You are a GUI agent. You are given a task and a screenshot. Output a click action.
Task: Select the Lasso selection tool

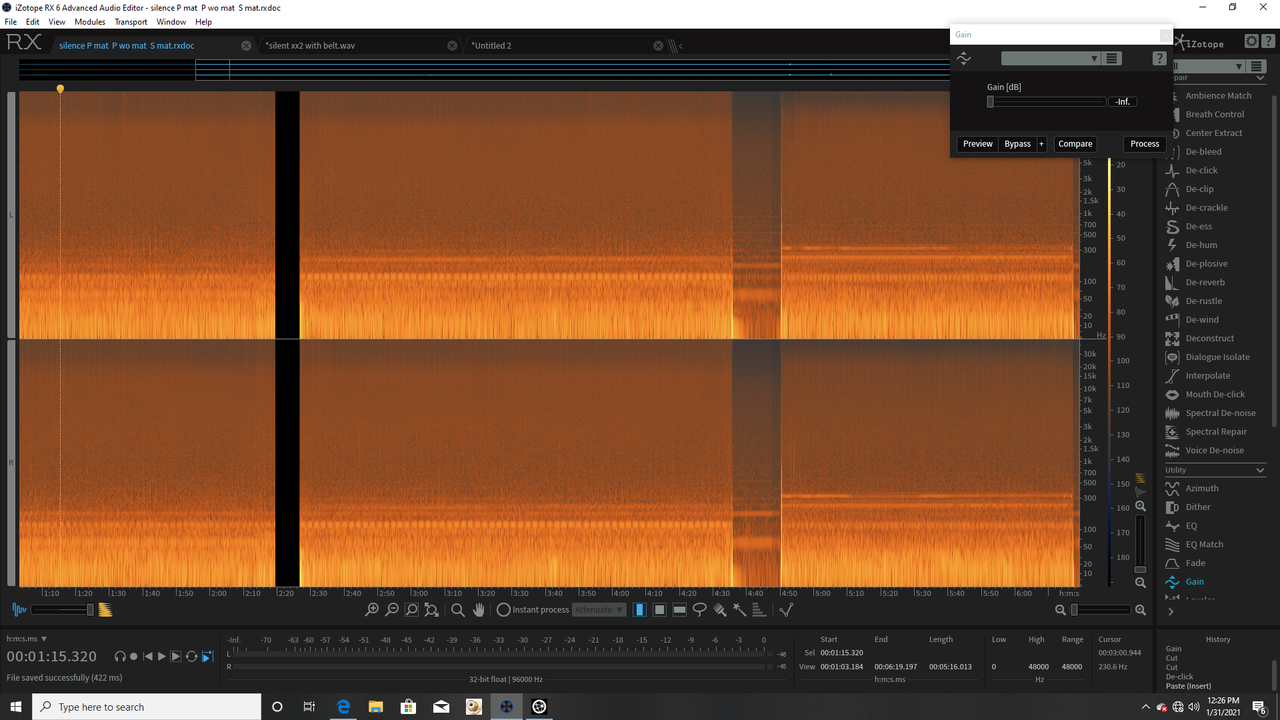(x=700, y=610)
